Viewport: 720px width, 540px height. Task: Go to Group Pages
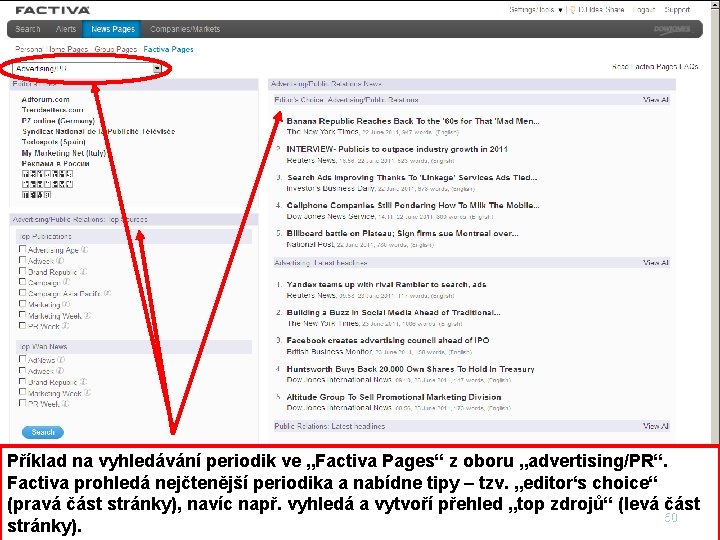click(x=116, y=49)
